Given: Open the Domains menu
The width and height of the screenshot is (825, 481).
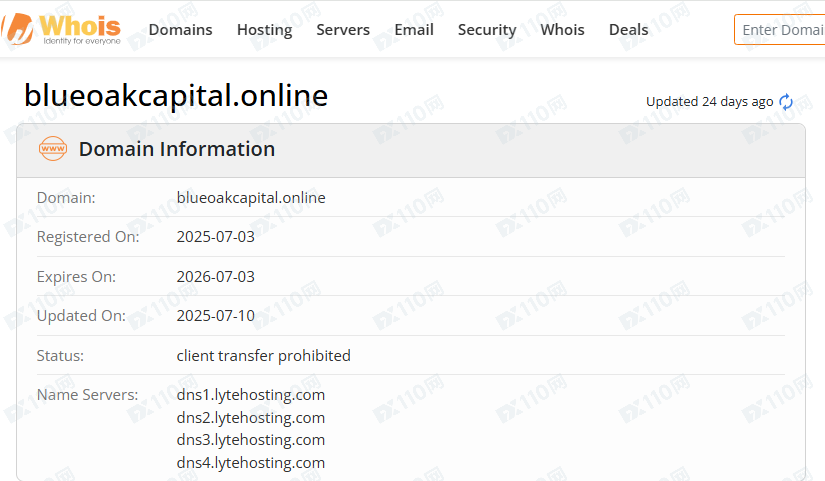Looking at the screenshot, I should 180,30.
